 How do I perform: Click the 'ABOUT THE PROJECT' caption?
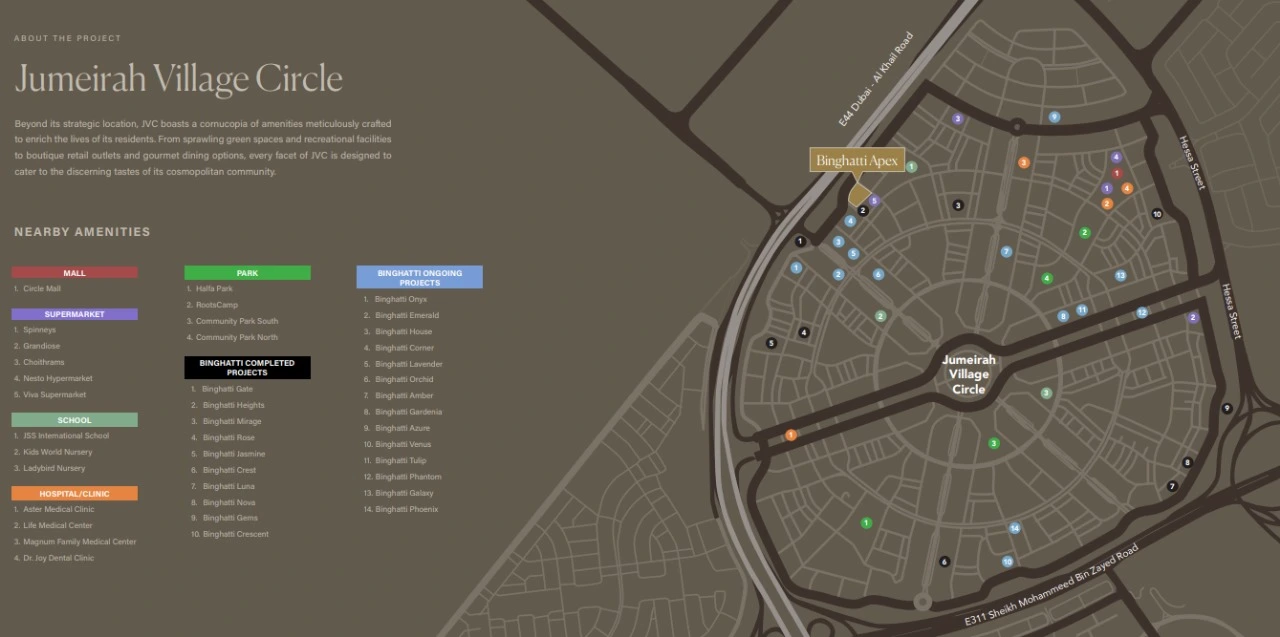[67, 38]
